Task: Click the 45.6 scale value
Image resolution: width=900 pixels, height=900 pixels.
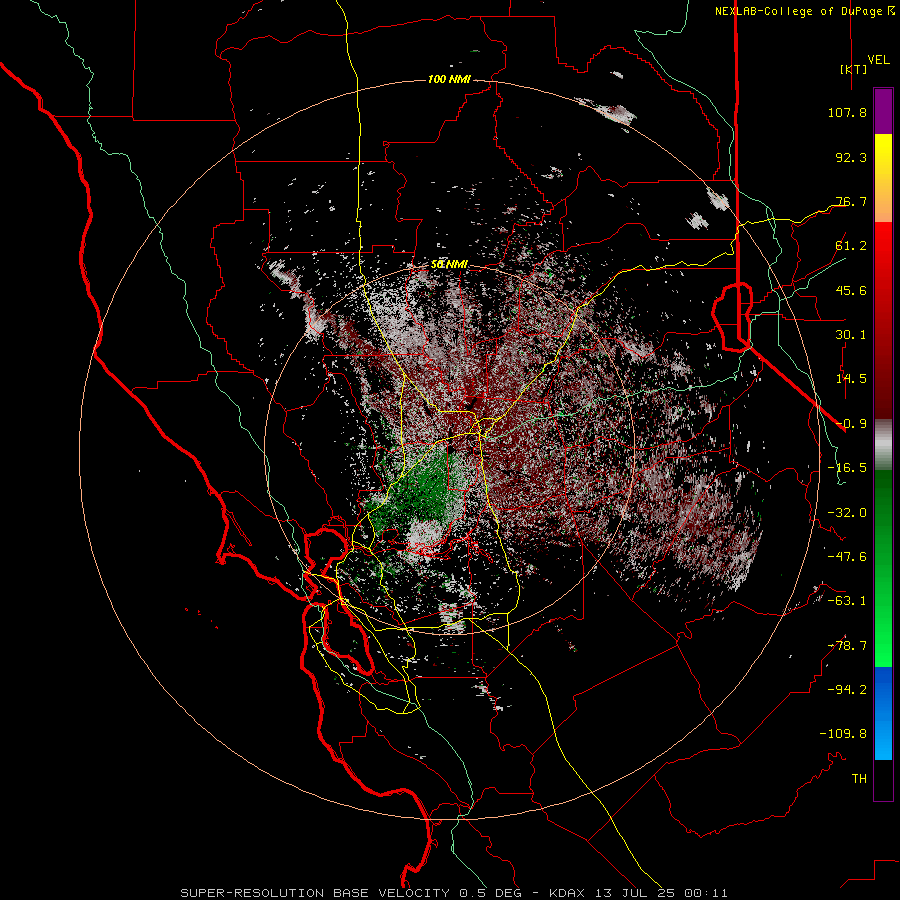Action: (851, 290)
